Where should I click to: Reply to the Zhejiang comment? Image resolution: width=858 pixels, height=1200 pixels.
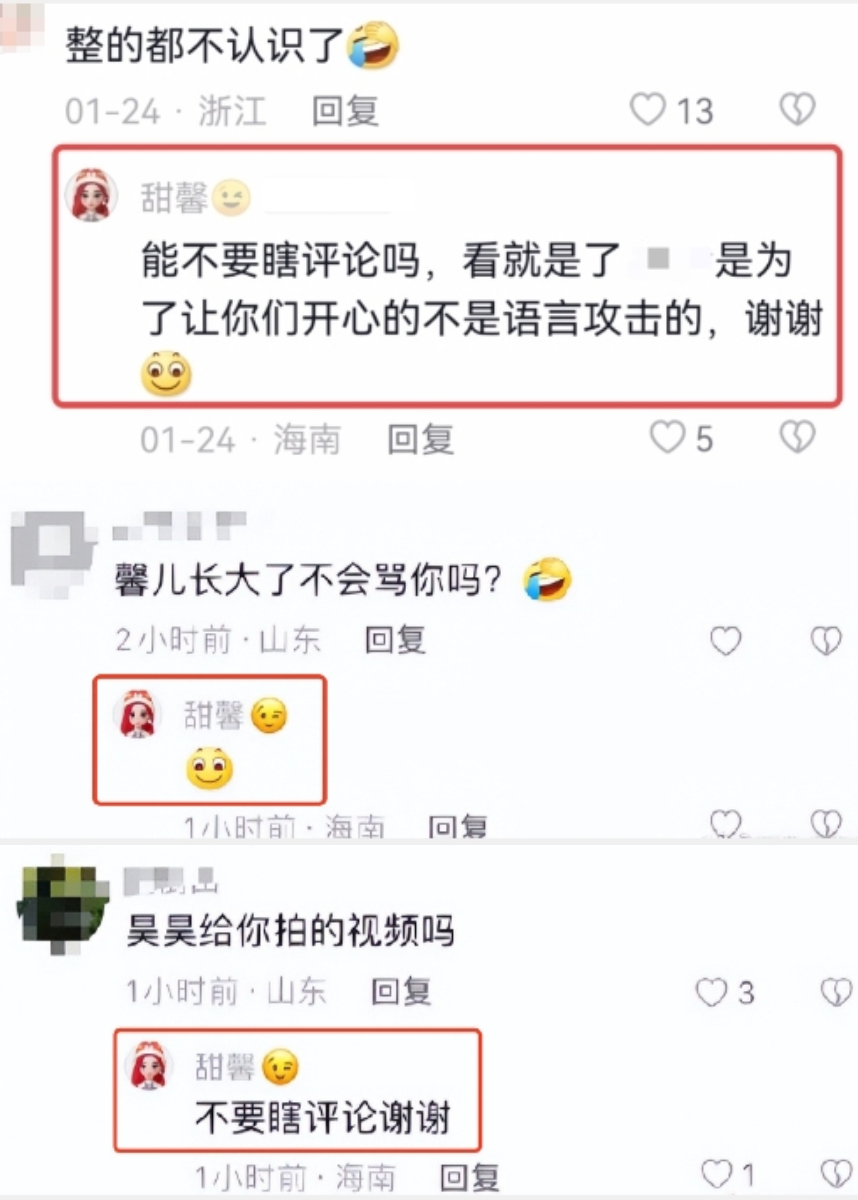(346, 110)
